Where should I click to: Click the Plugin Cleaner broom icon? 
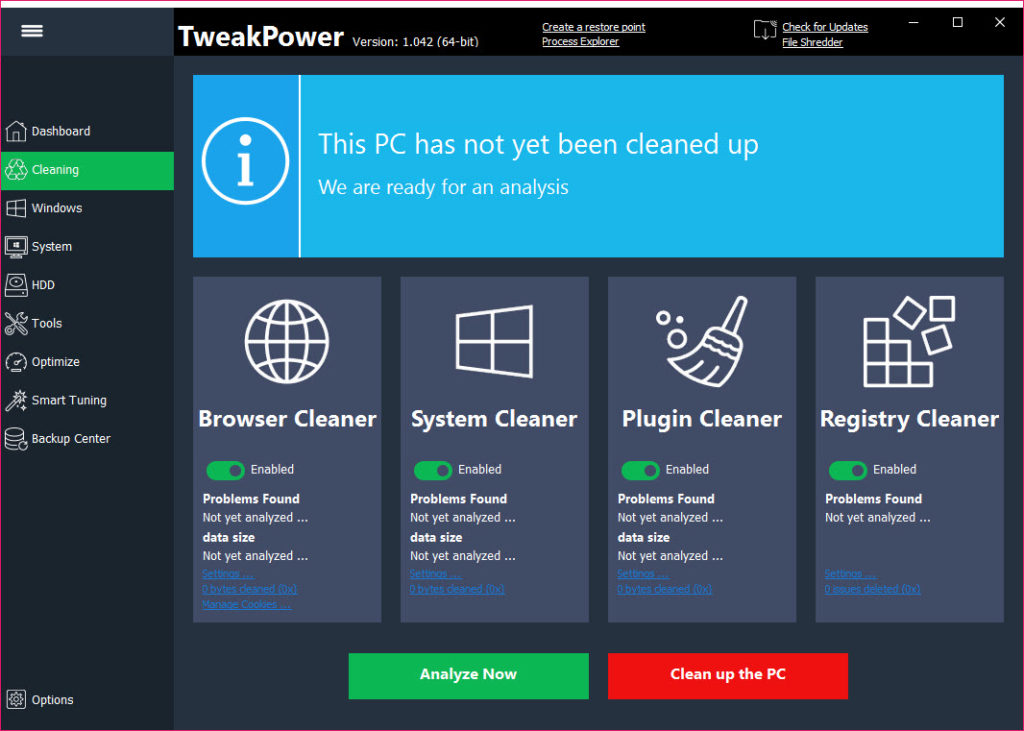(x=702, y=341)
